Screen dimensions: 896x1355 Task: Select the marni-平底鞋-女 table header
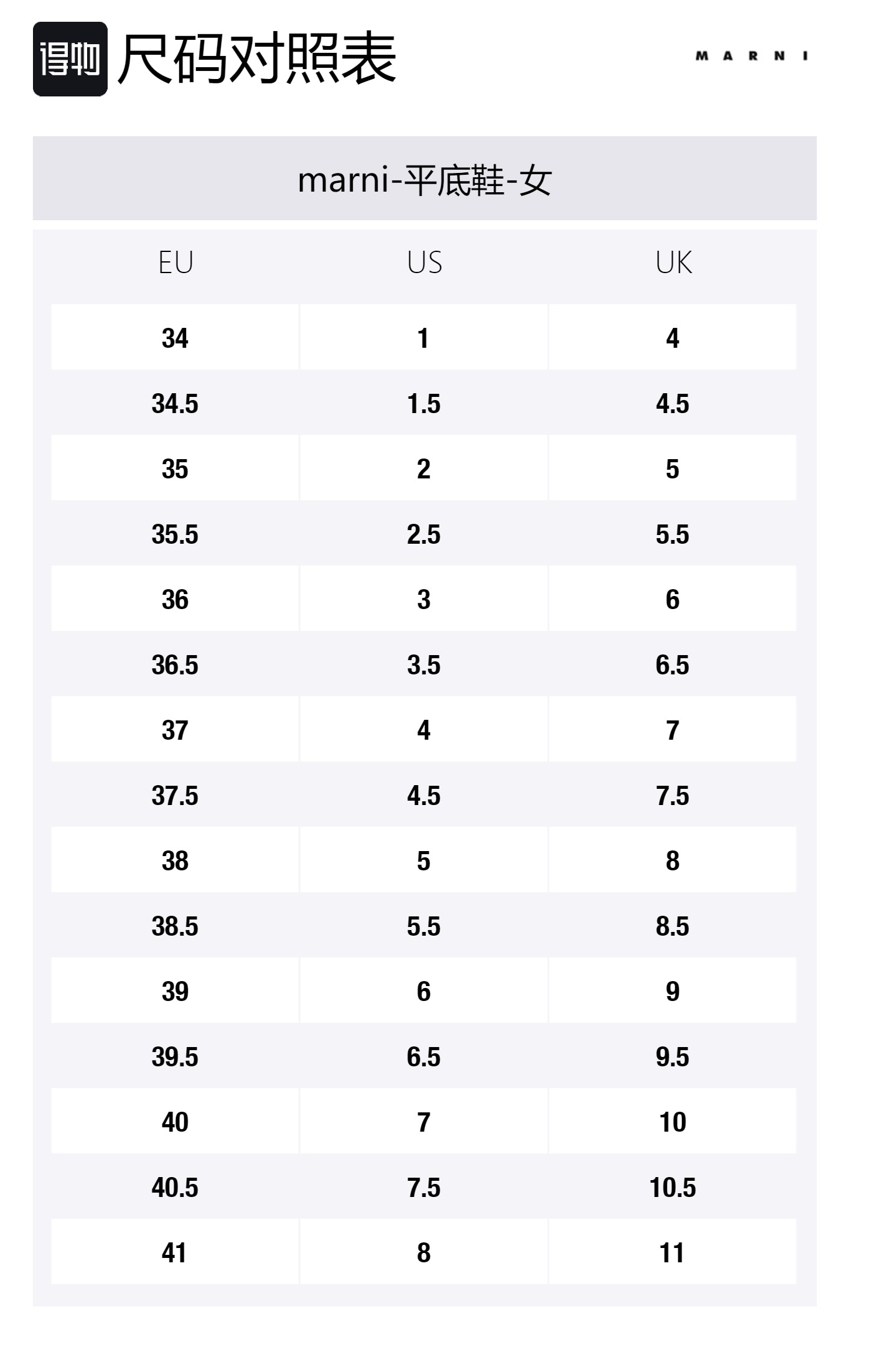point(424,179)
